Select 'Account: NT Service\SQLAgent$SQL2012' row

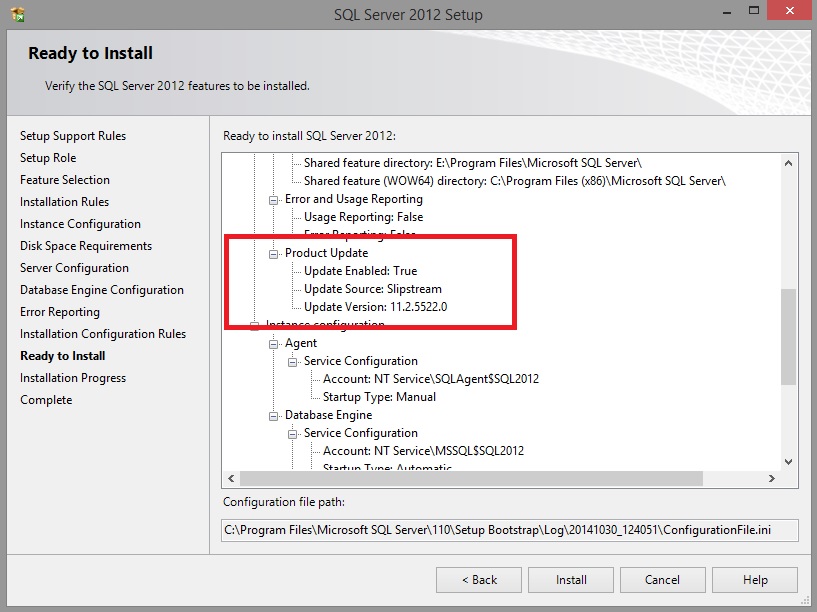(431, 379)
